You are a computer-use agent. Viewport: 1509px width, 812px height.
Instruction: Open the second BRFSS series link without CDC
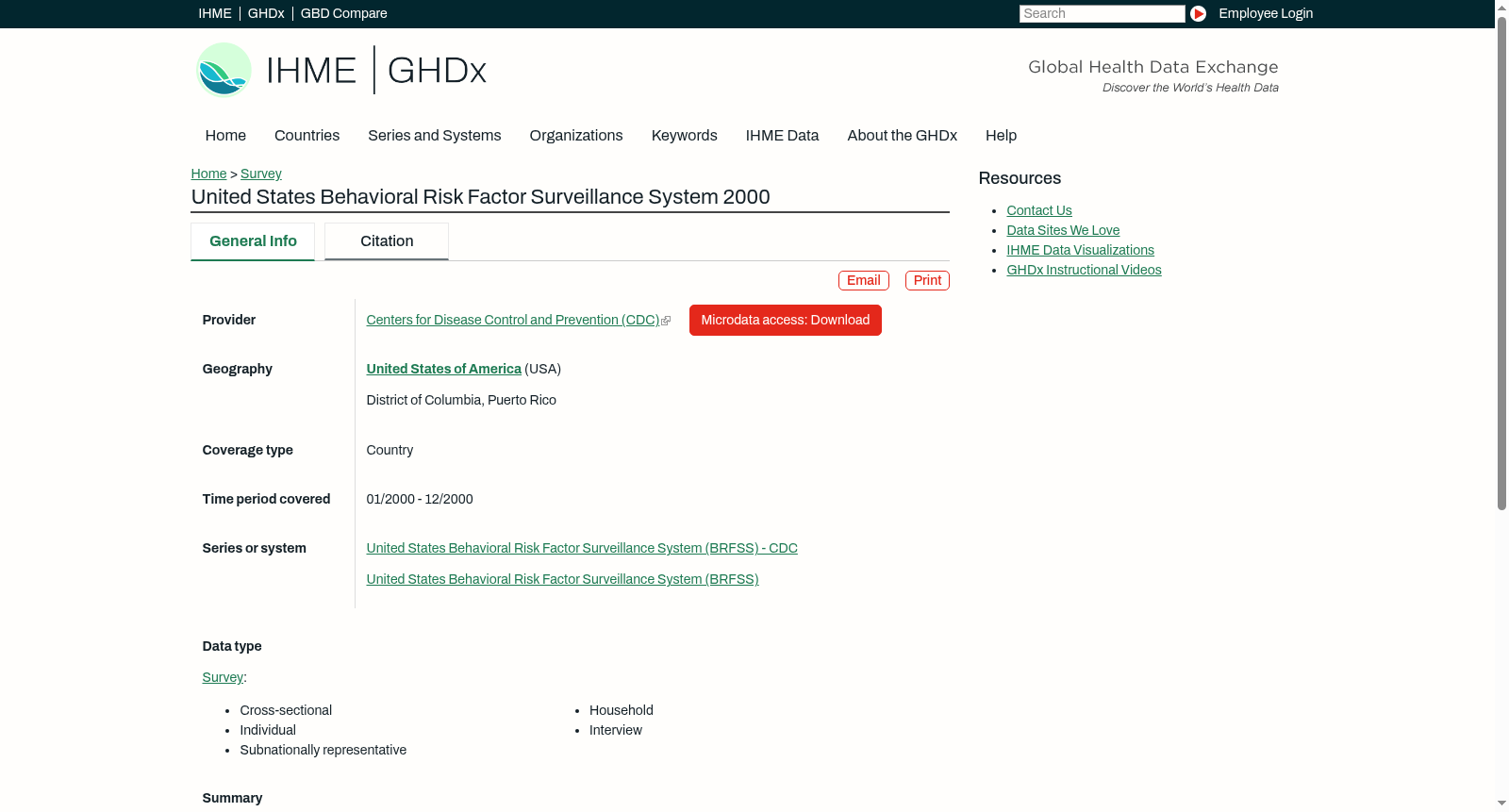[562, 580]
